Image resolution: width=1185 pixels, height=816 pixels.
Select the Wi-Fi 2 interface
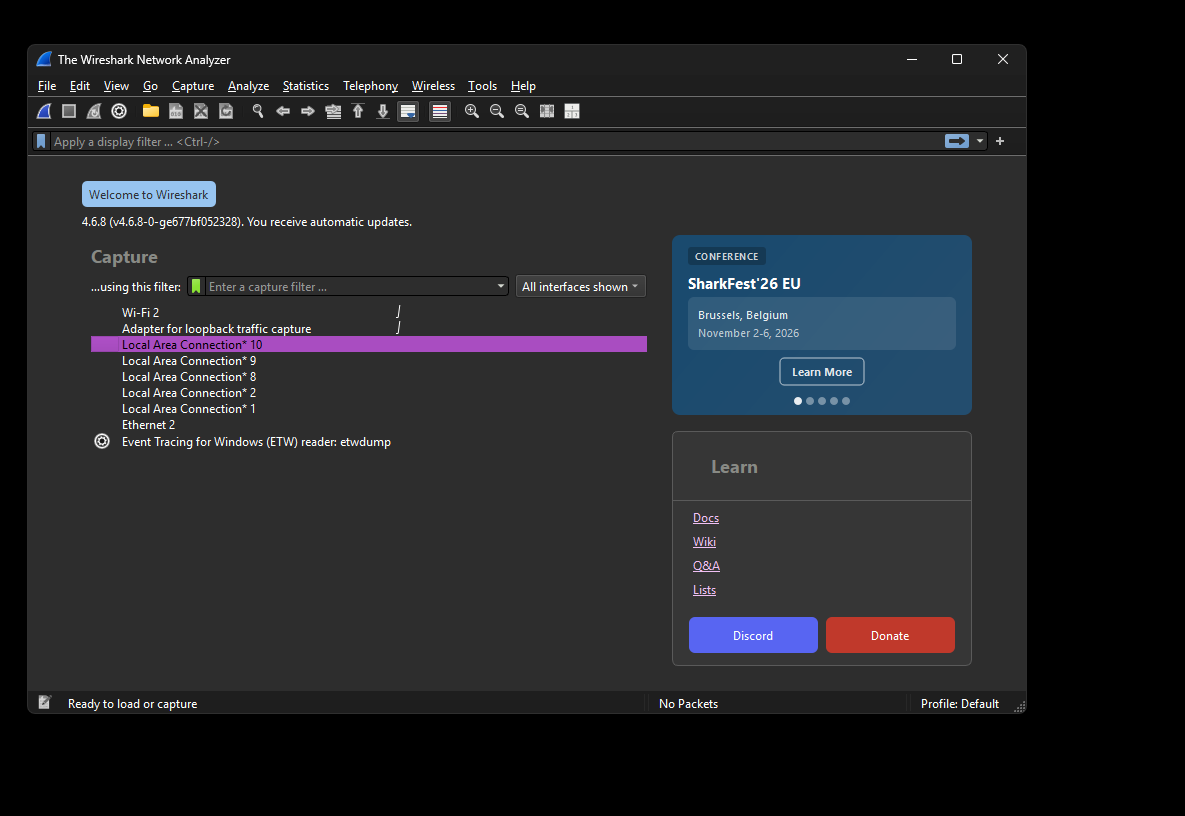[369, 312]
